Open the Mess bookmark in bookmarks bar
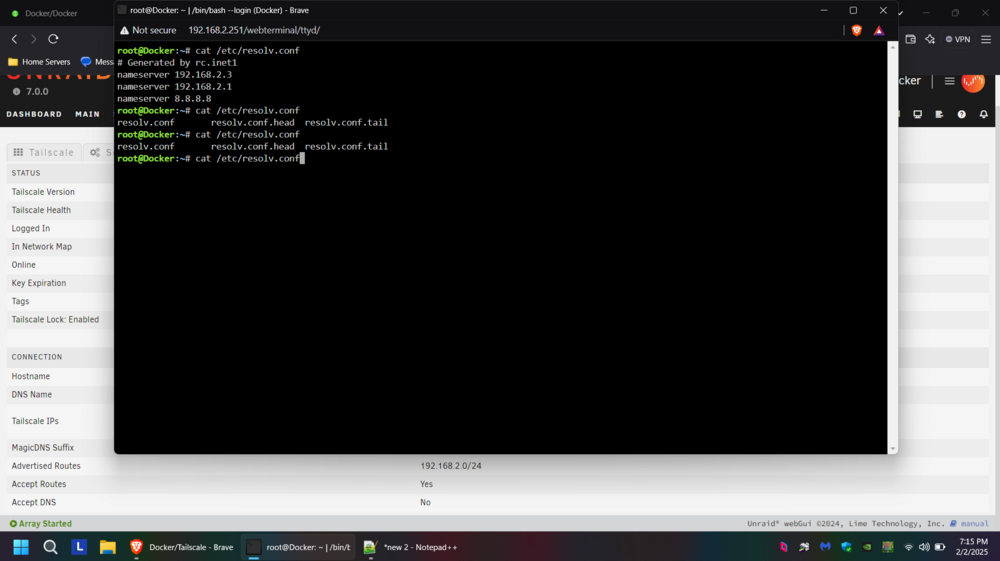Image resolution: width=1000 pixels, height=561 pixels. [96, 62]
